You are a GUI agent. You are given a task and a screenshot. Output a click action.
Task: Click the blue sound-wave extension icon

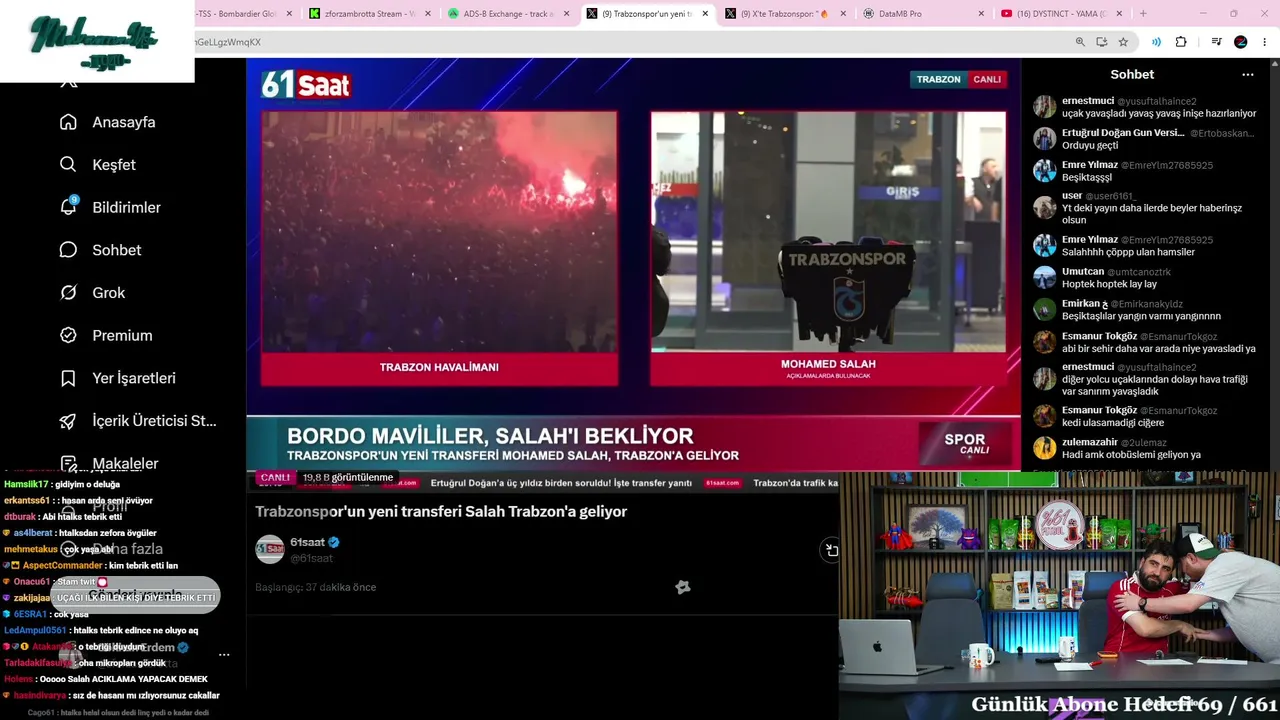tap(1156, 42)
